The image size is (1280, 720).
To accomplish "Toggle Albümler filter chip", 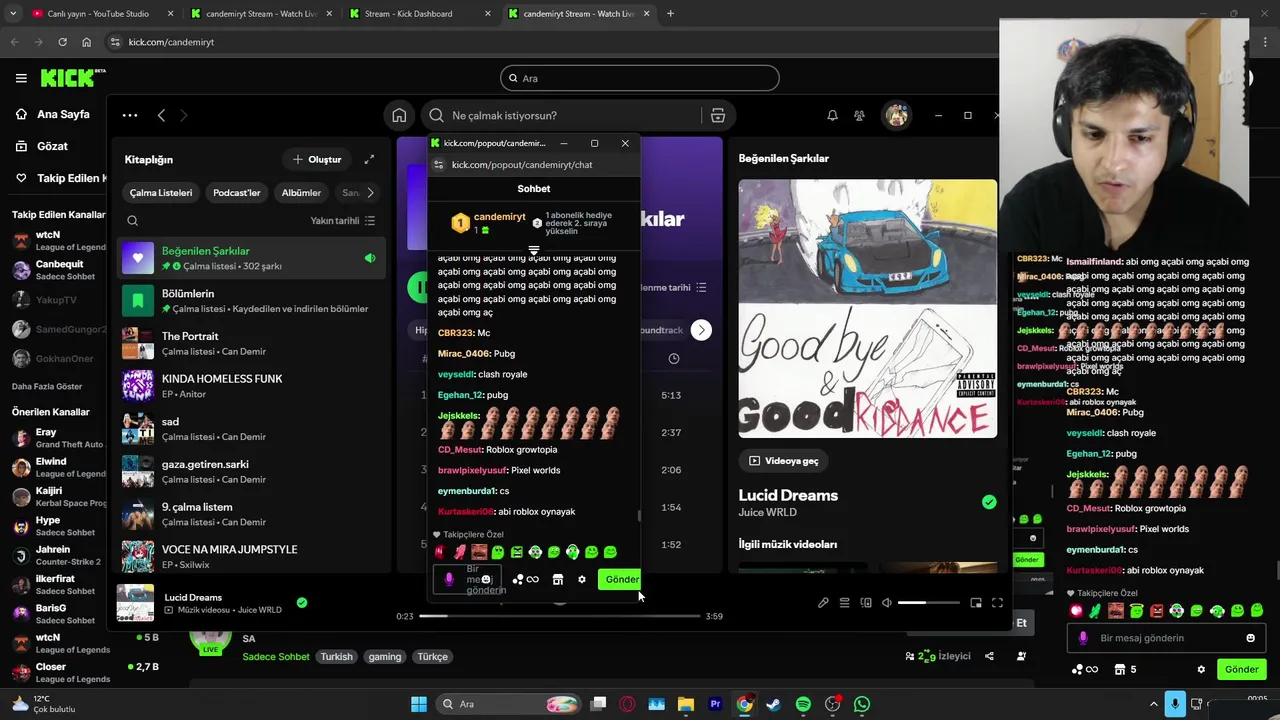I will 301,193.
